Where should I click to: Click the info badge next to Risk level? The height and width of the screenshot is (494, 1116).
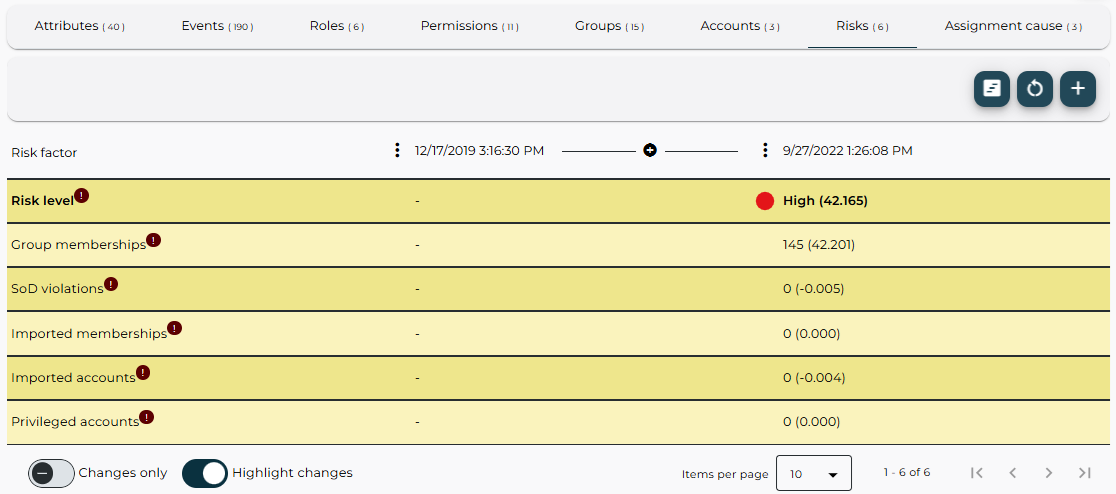(82, 196)
